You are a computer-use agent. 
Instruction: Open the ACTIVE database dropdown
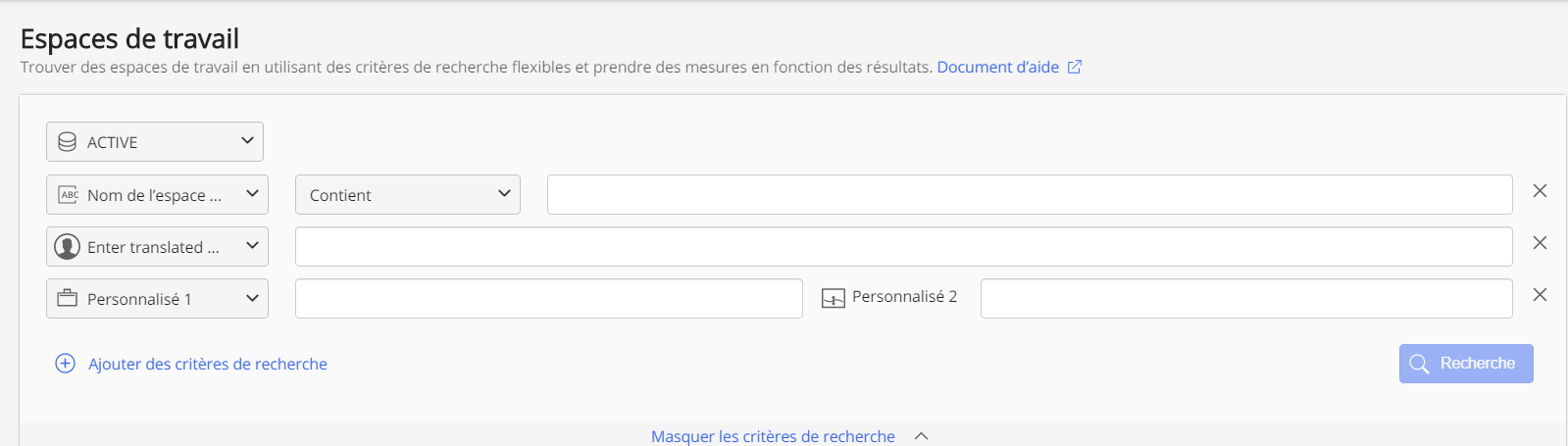(x=247, y=142)
